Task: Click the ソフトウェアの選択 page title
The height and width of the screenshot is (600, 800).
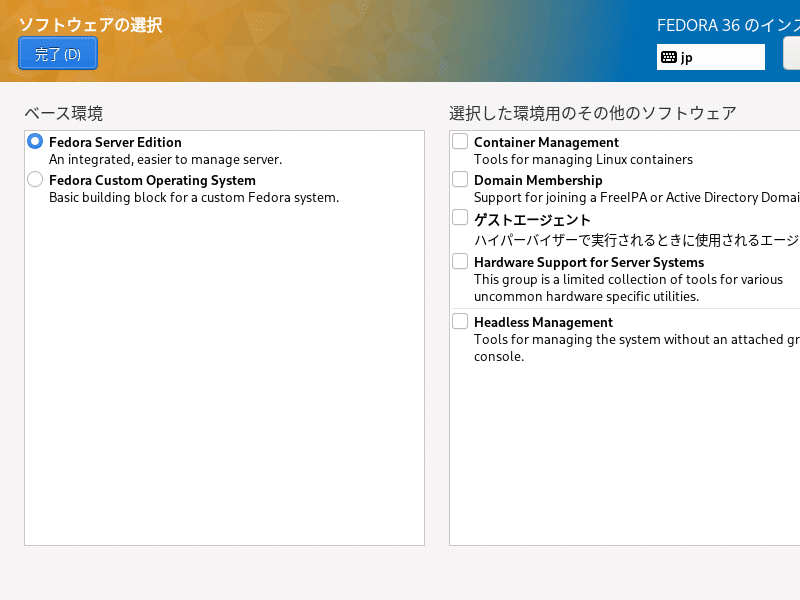Action: coord(90,24)
